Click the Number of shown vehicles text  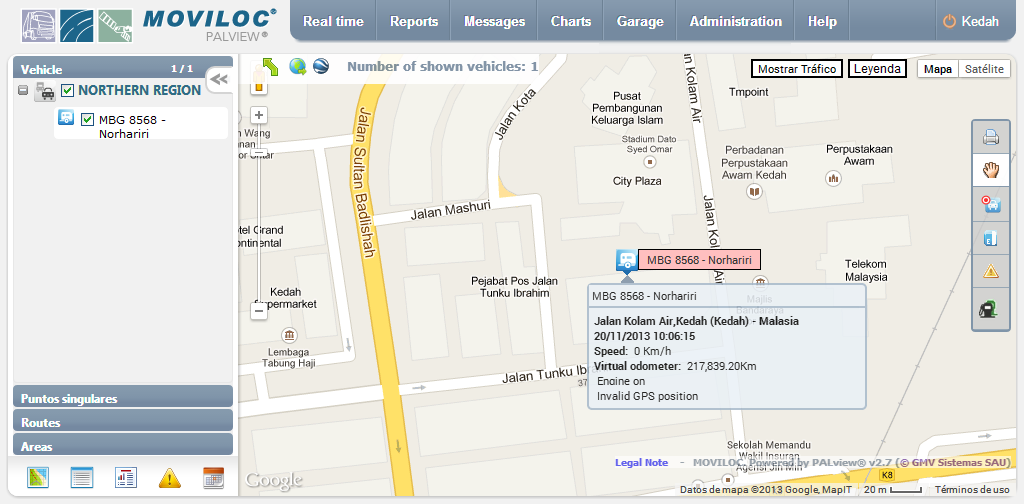[x=443, y=67]
